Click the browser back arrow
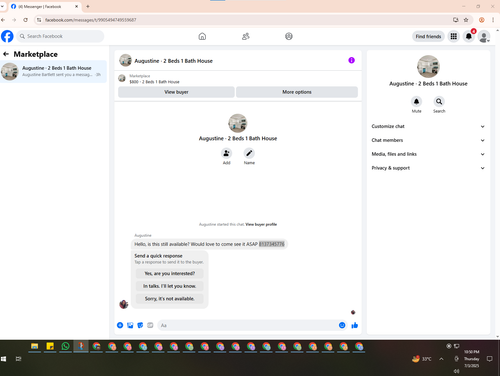 3,20
